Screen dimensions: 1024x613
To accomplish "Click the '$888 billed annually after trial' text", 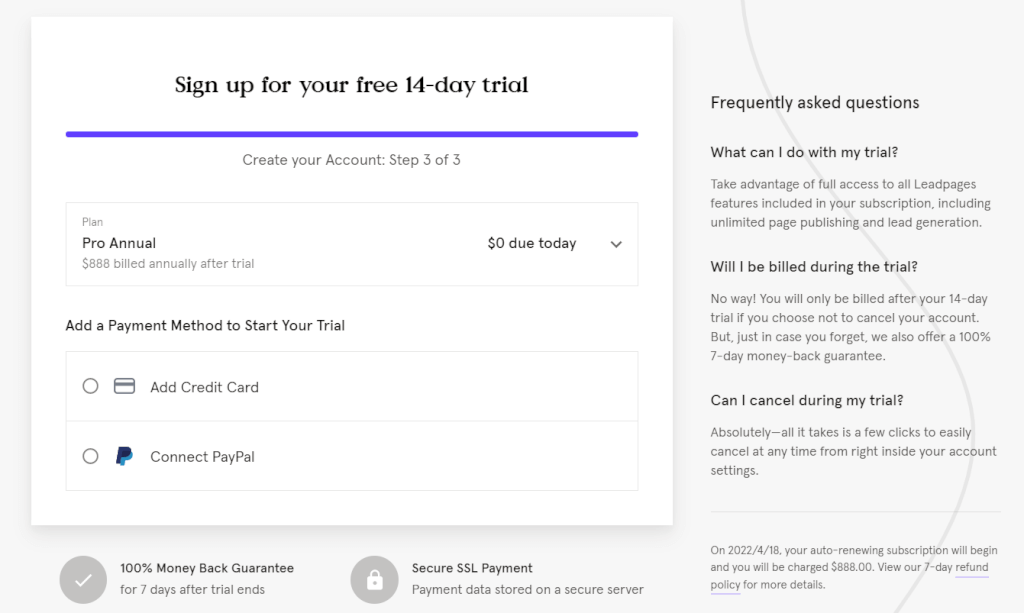I will point(168,264).
